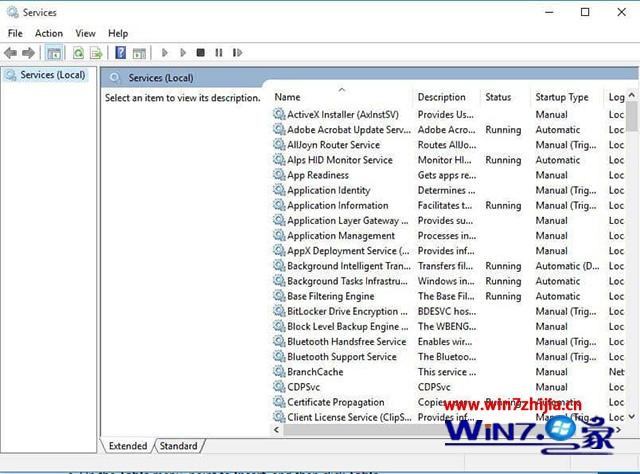Select BitLocker Drive Encryption service row

[449, 311]
